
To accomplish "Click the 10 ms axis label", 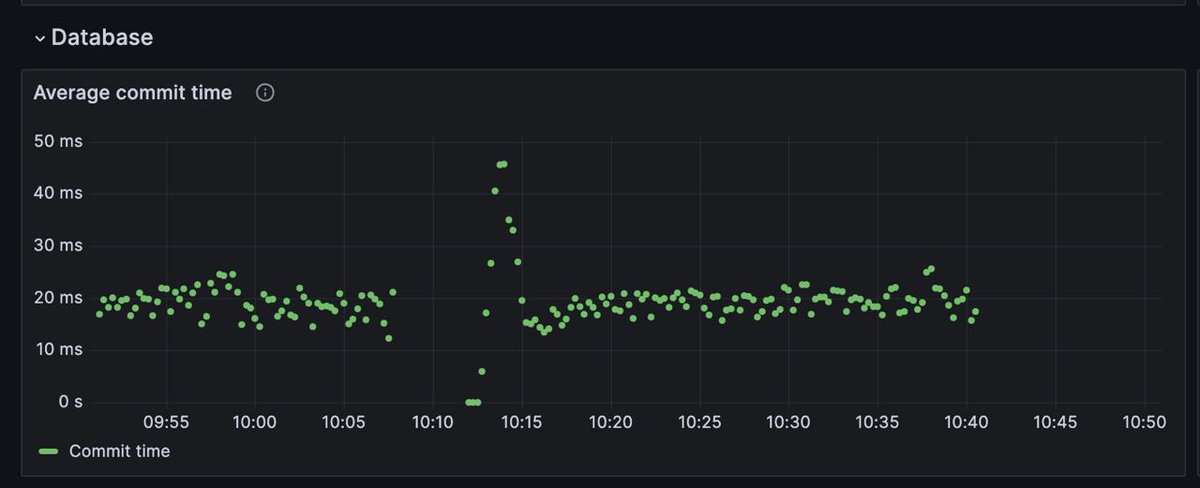I will pos(58,349).
